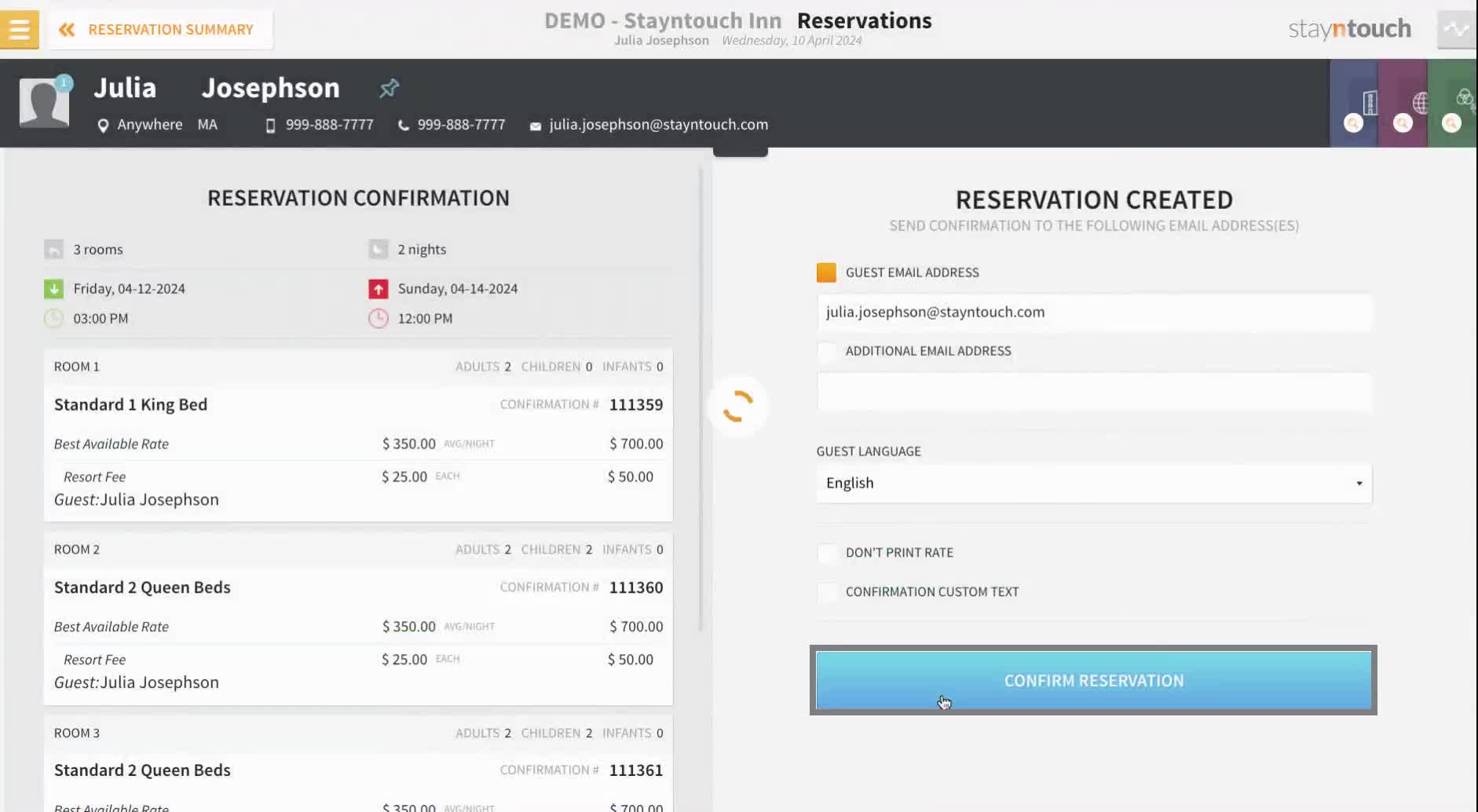Toggle the Guest Email Address checkbox
Viewport: 1478px width, 812px height.
click(826, 272)
